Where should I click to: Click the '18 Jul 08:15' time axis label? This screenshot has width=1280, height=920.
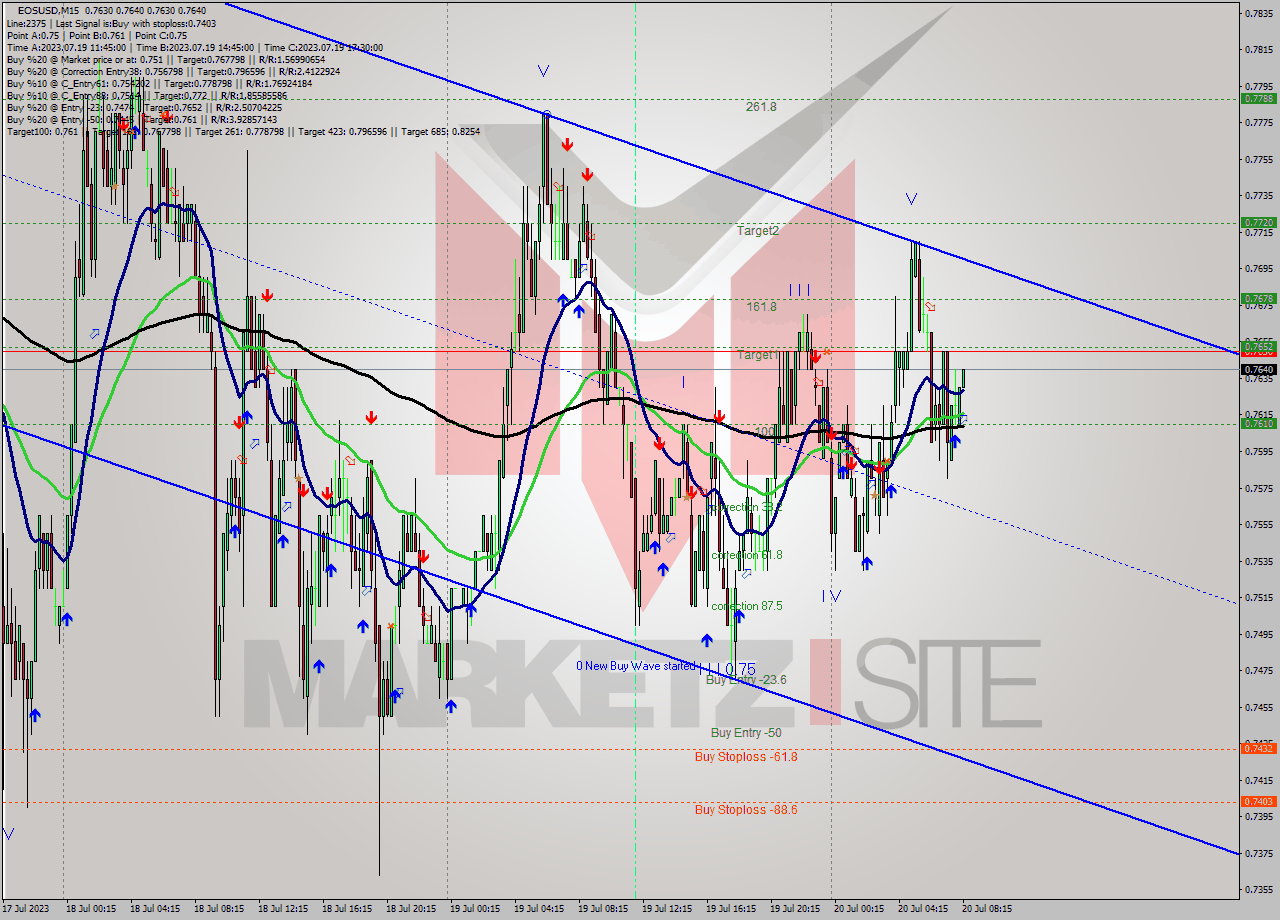tap(219, 909)
